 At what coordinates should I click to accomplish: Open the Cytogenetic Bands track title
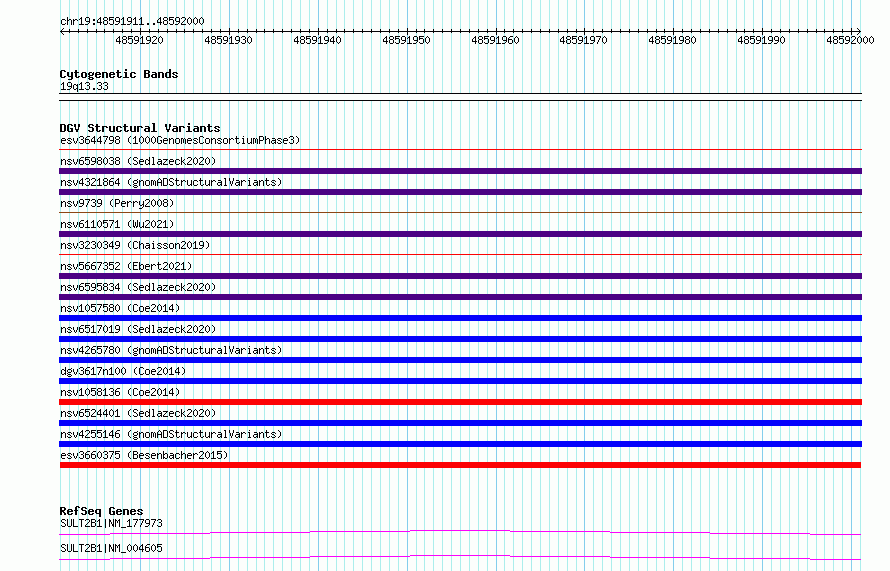[x=119, y=74]
